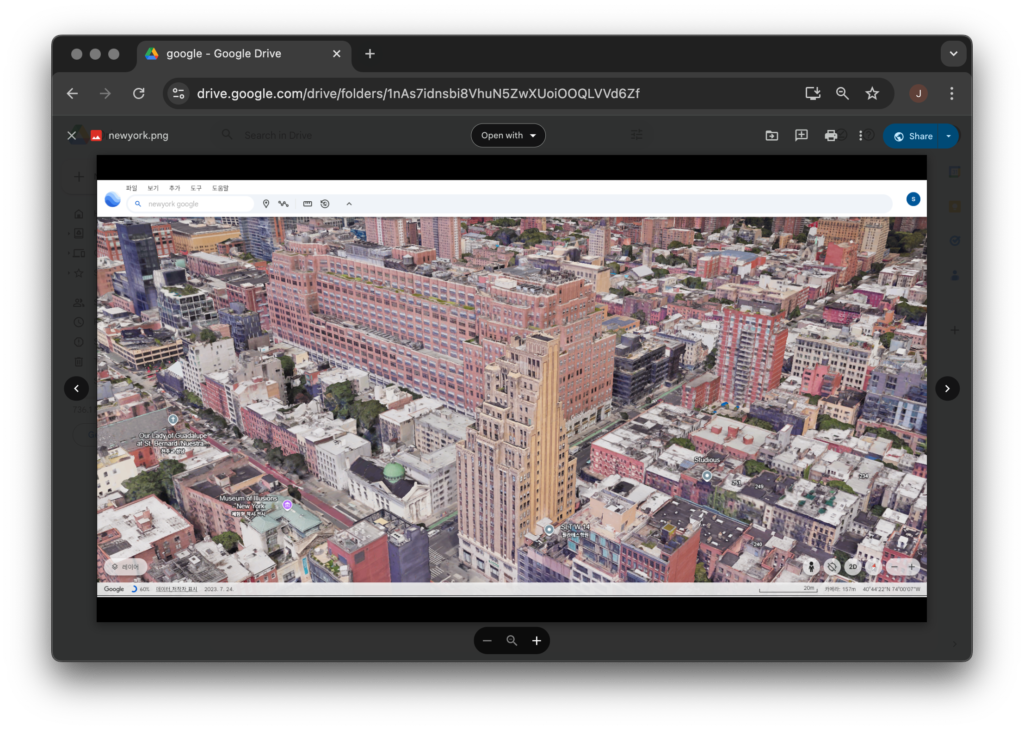Click the add comment icon
The height and width of the screenshot is (730, 1024).
pos(801,136)
